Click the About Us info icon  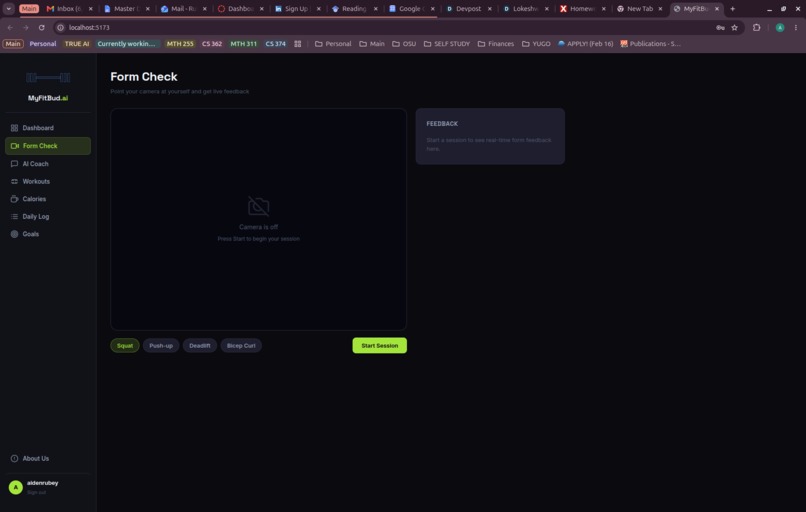[x=14, y=459]
